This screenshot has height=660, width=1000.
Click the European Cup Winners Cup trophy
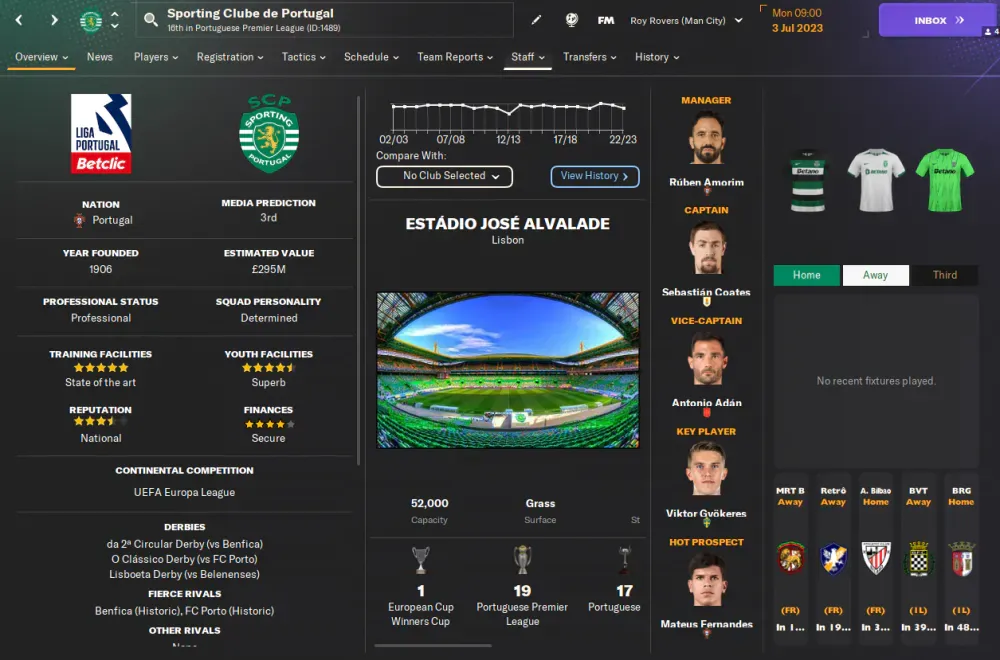pyautogui.click(x=420, y=561)
